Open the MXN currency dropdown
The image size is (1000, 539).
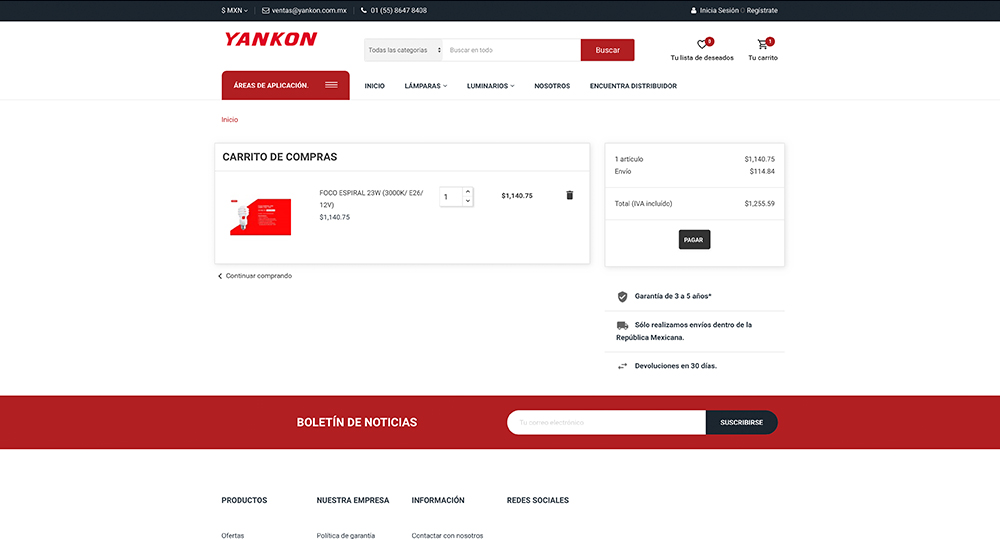(x=234, y=10)
